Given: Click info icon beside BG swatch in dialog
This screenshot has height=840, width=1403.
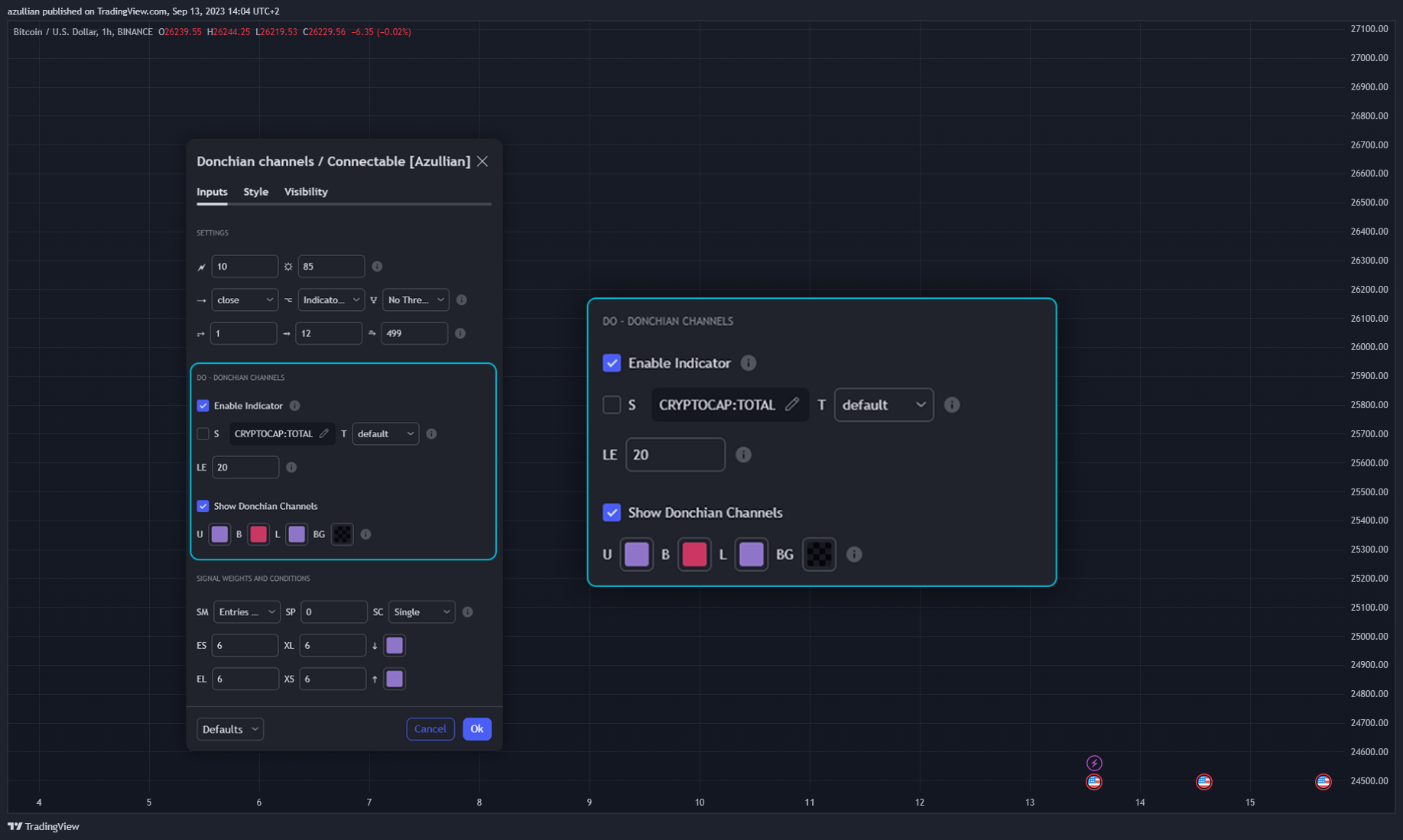Looking at the screenshot, I should click(x=365, y=534).
